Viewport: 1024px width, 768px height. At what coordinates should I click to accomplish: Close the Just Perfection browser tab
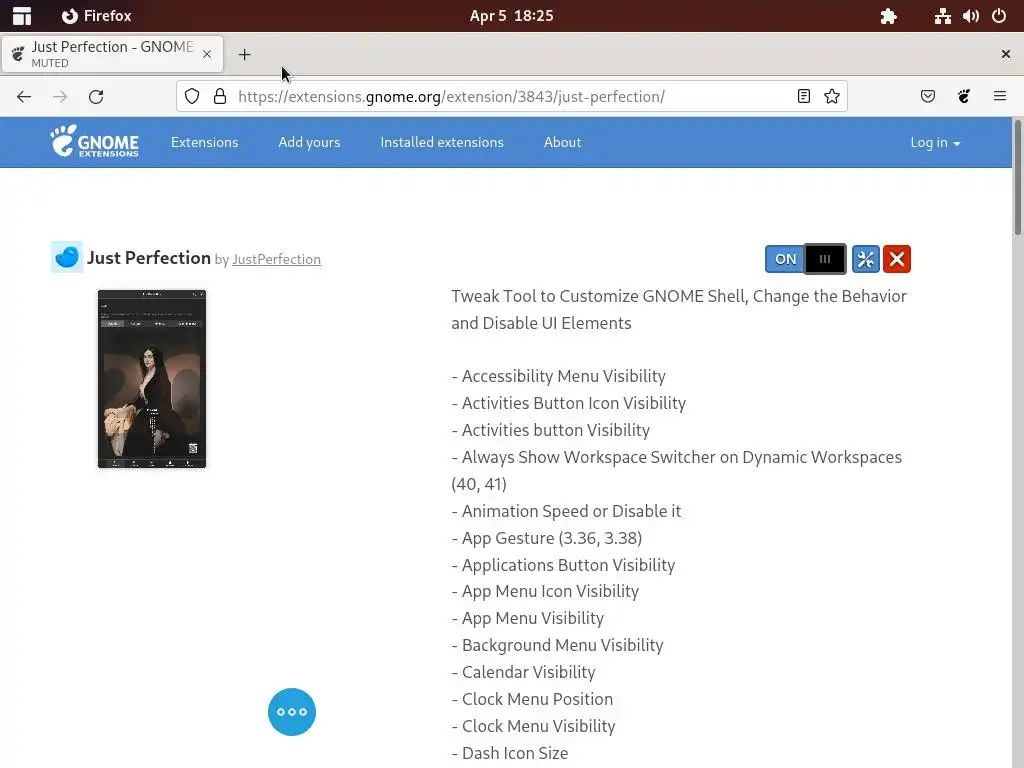coord(207,54)
